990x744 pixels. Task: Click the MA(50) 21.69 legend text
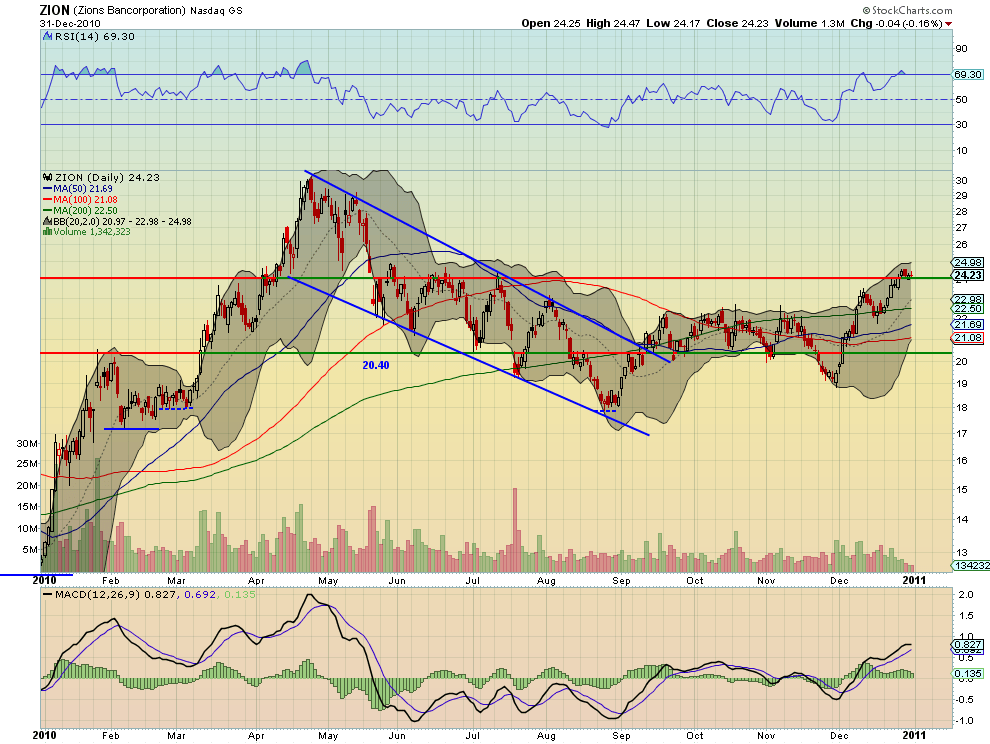pyautogui.click(x=83, y=189)
